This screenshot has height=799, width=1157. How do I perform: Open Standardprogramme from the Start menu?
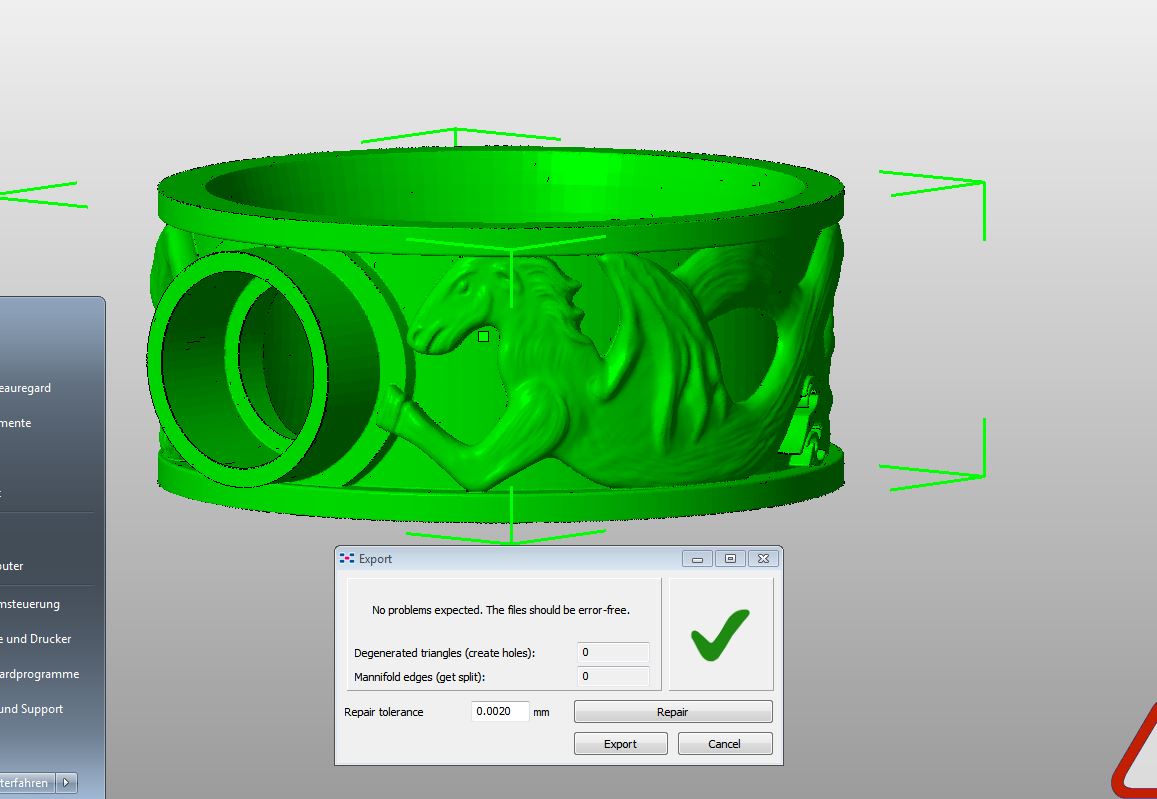point(40,674)
